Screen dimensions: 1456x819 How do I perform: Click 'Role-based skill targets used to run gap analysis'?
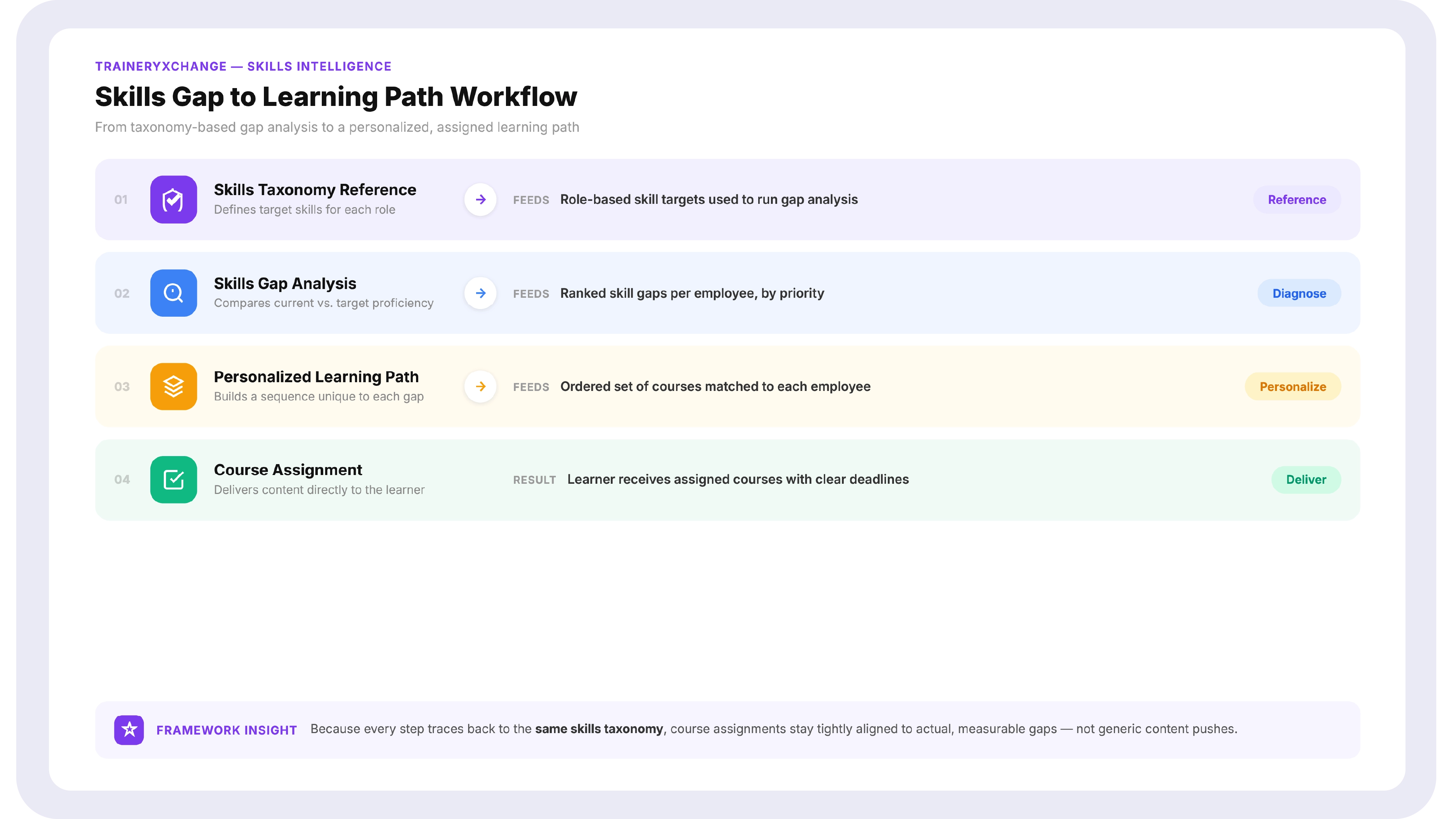tap(709, 199)
